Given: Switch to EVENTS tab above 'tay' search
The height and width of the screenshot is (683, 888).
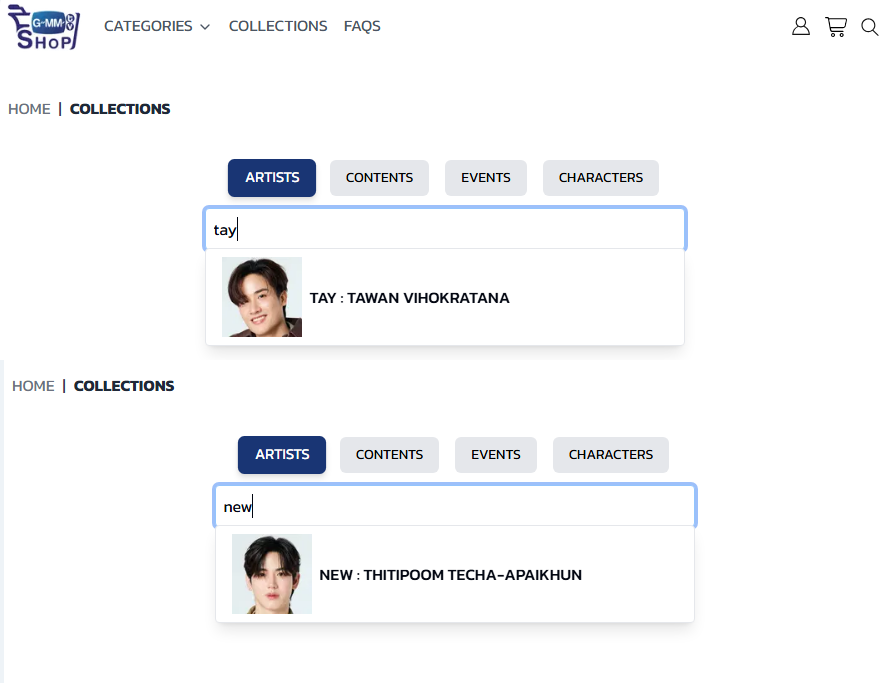Looking at the screenshot, I should click(485, 178).
